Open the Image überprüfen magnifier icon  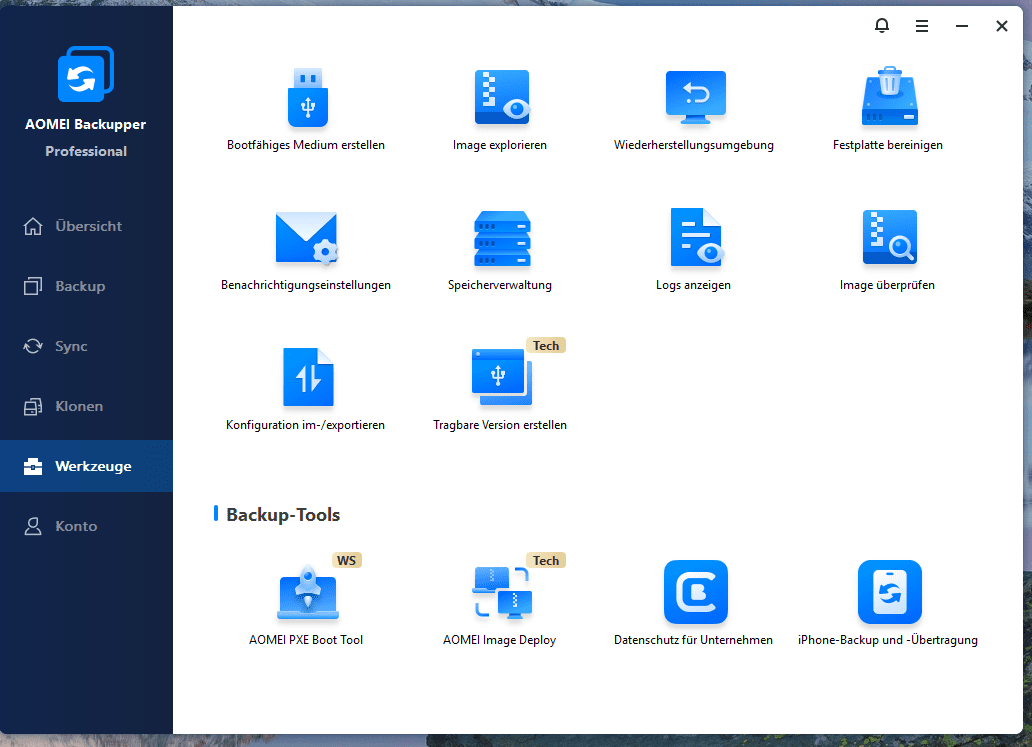click(890, 237)
